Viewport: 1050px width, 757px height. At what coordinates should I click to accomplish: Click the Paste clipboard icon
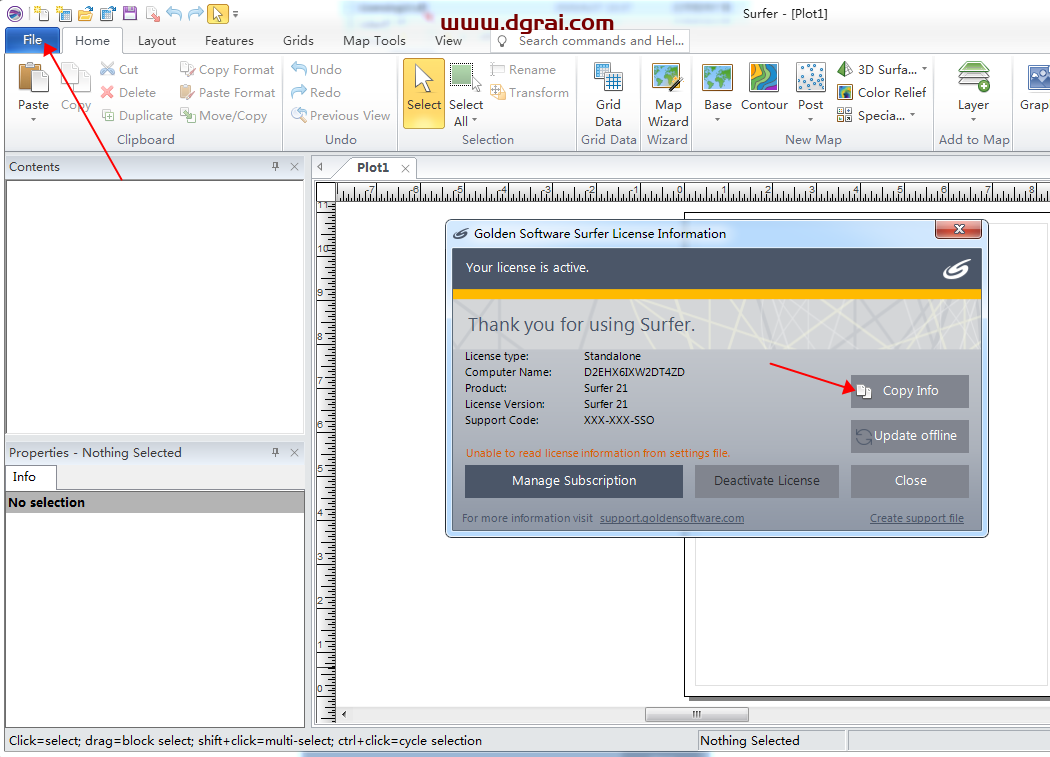click(33, 78)
